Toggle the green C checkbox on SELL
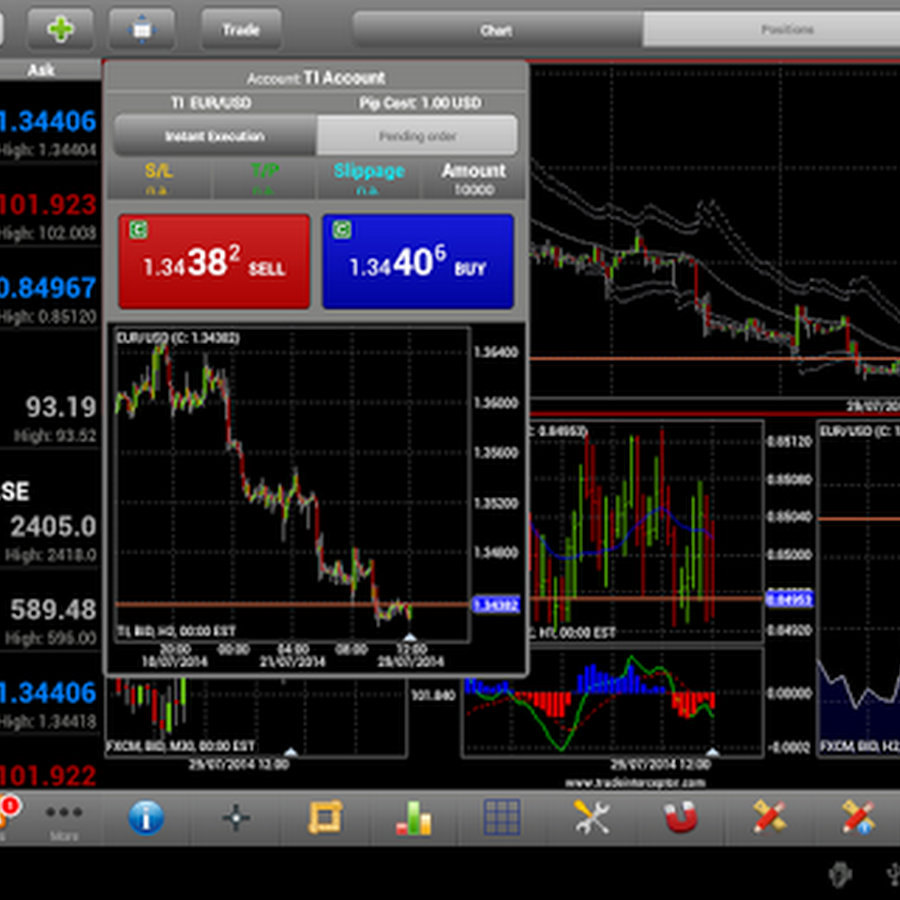Screen dimensions: 900x900 [x=138, y=230]
